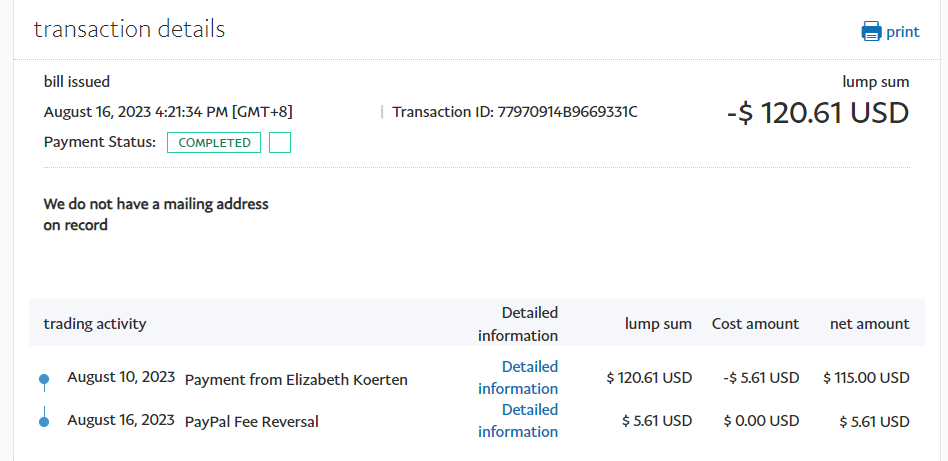
Task: Click the August 16 timeline dot
Action: [44, 422]
